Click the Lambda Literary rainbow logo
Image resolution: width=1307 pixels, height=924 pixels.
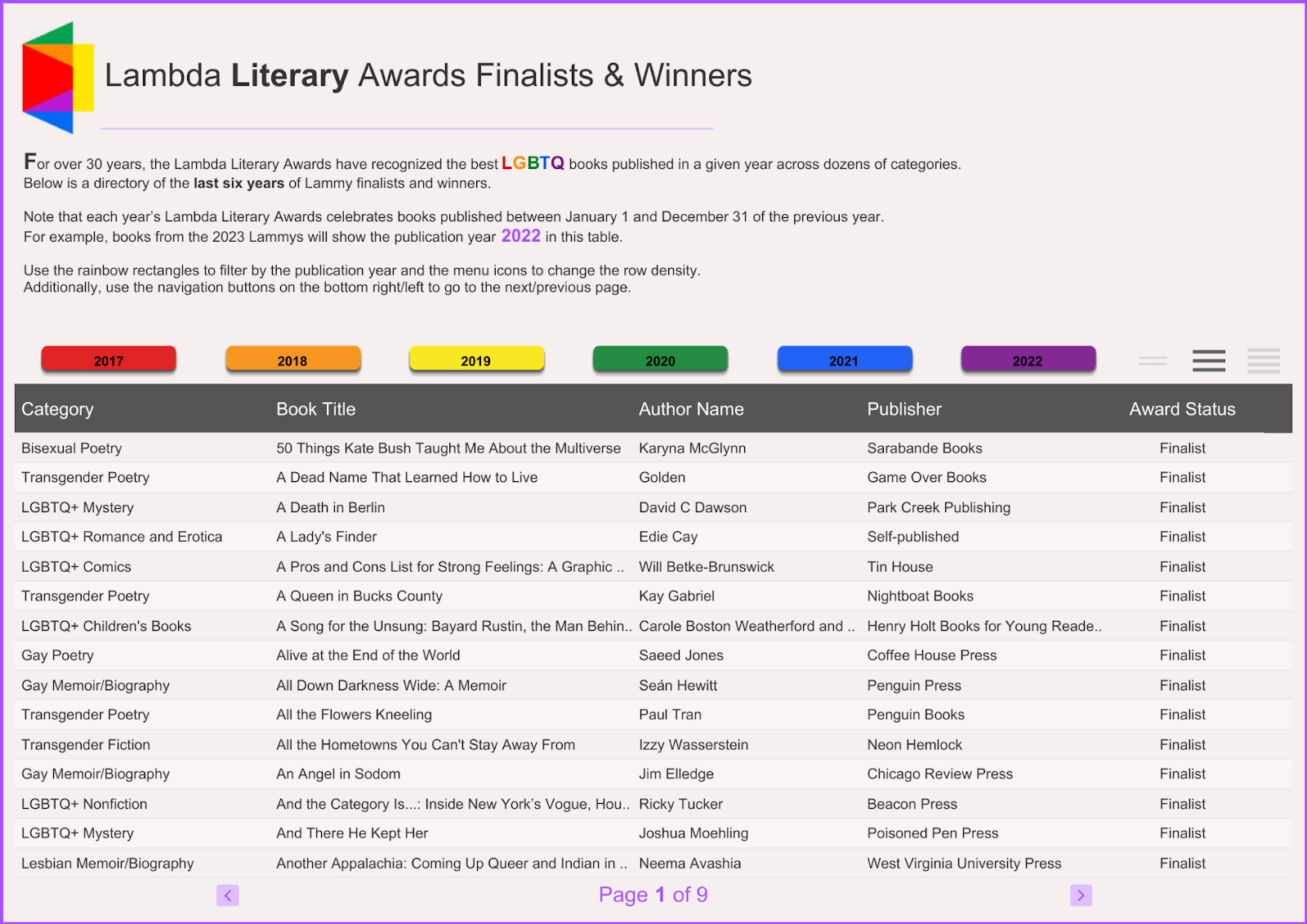(57, 78)
